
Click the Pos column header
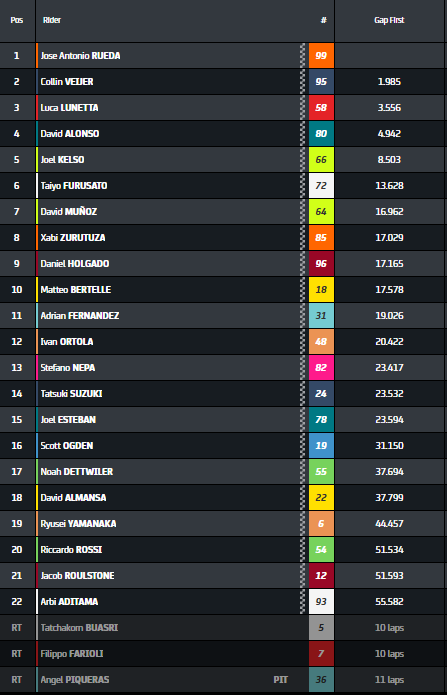(x=17, y=20)
